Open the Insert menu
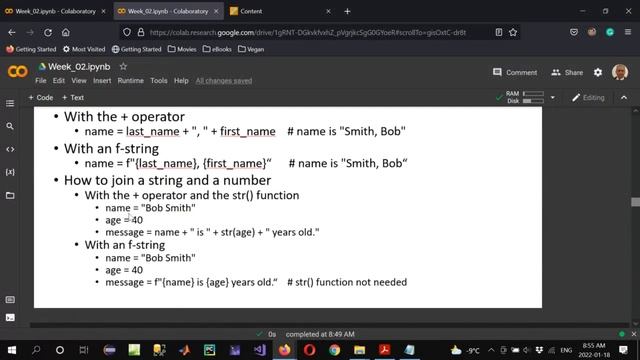 coord(102,81)
